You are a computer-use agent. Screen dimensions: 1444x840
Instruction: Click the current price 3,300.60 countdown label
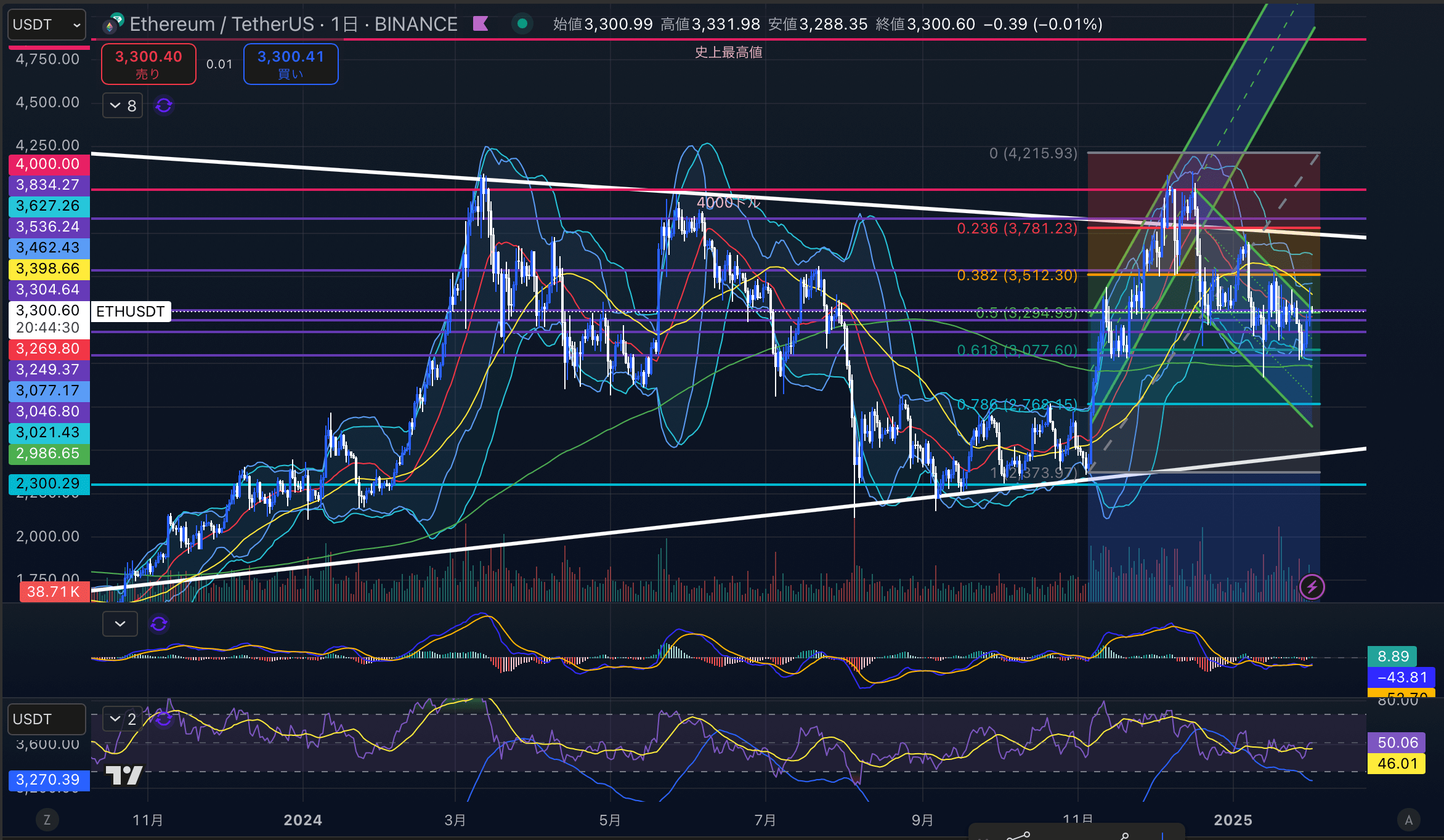49,319
